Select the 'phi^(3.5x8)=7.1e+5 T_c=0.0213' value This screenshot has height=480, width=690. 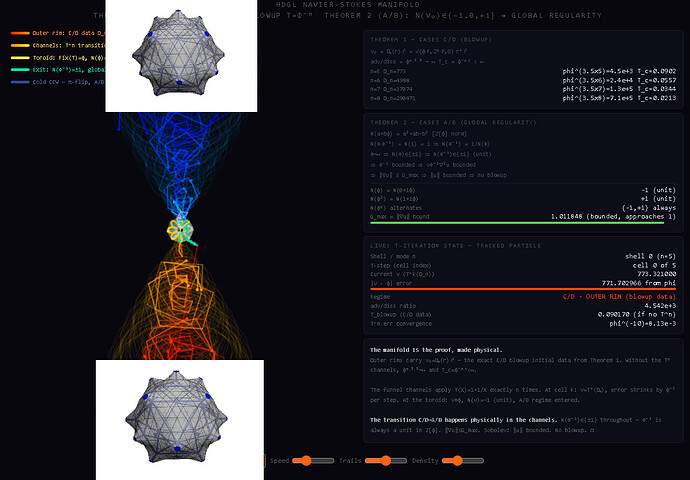click(619, 98)
